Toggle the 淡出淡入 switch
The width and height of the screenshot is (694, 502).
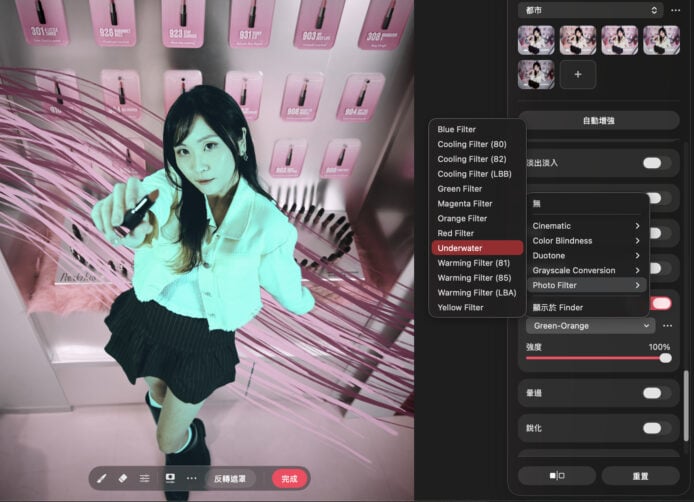[x=656, y=163]
